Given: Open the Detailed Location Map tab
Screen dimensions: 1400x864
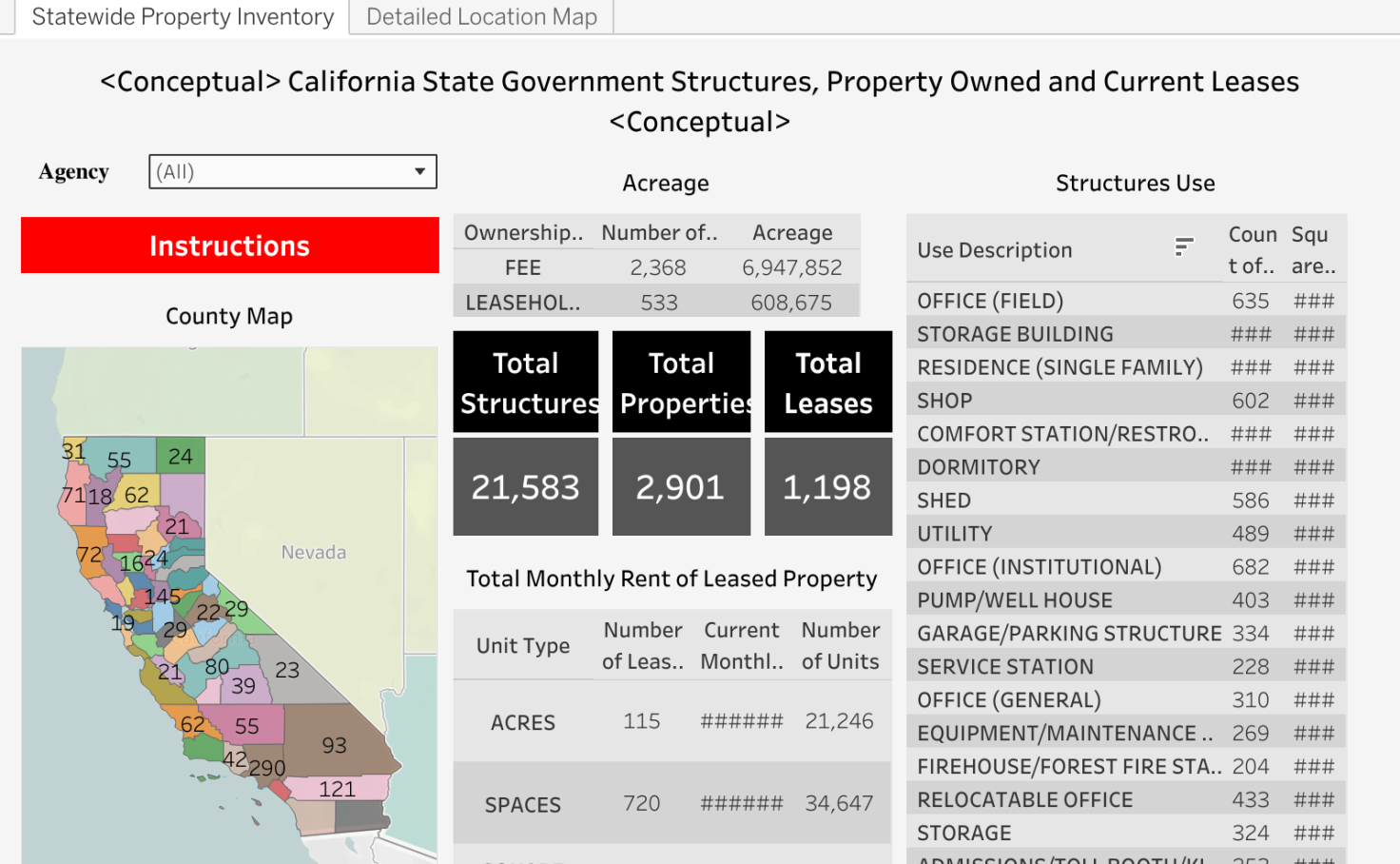Looking at the screenshot, I should click(481, 17).
